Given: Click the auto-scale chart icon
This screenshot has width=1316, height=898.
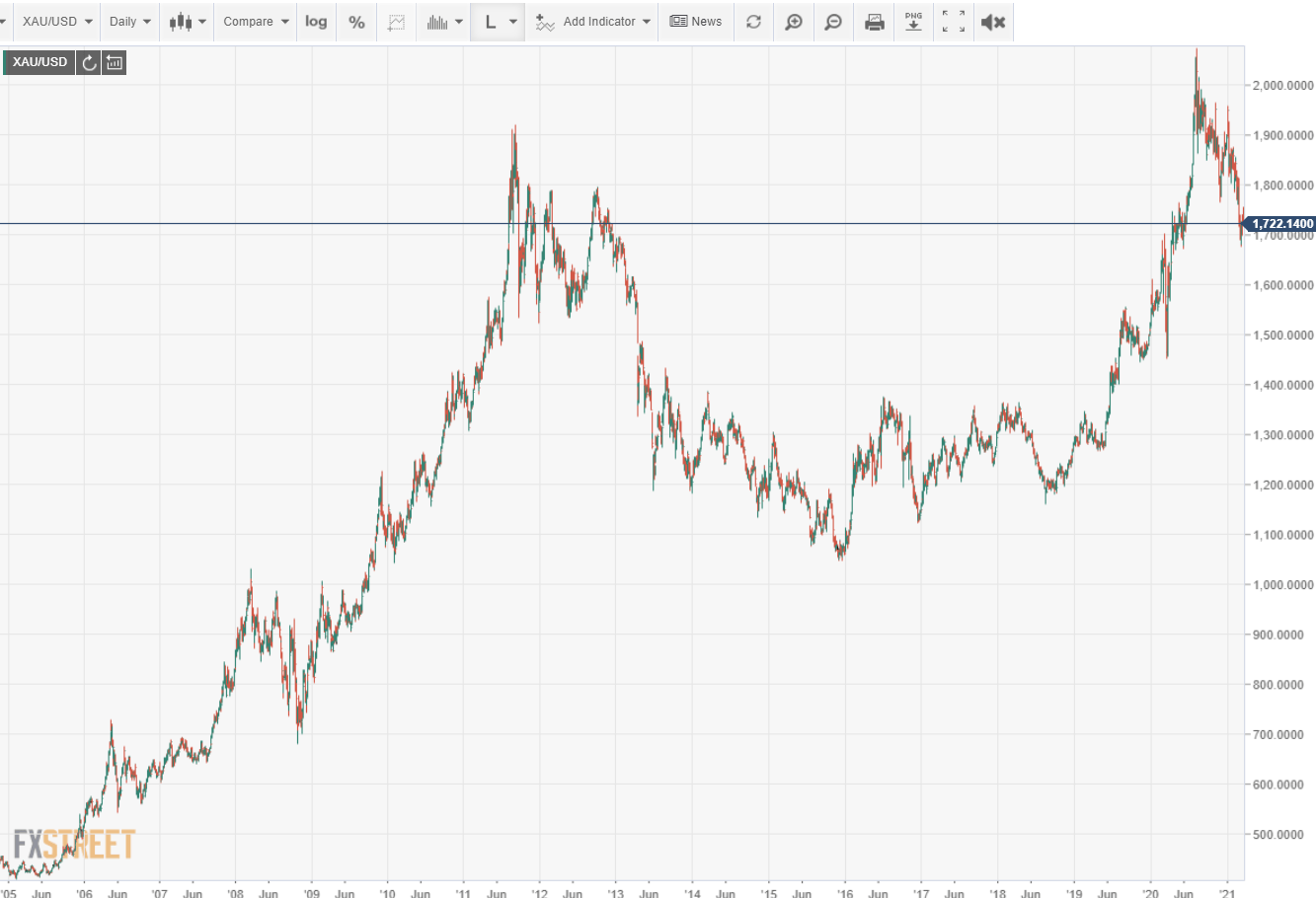Looking at the screenshot, I should [x=396, y=22].
